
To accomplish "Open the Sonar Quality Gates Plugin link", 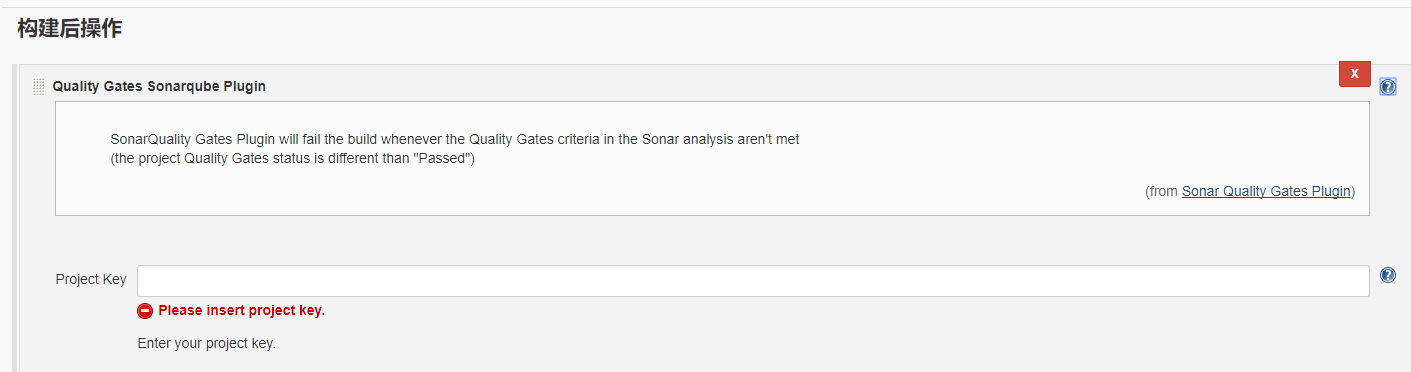I will coord(1266,191).
